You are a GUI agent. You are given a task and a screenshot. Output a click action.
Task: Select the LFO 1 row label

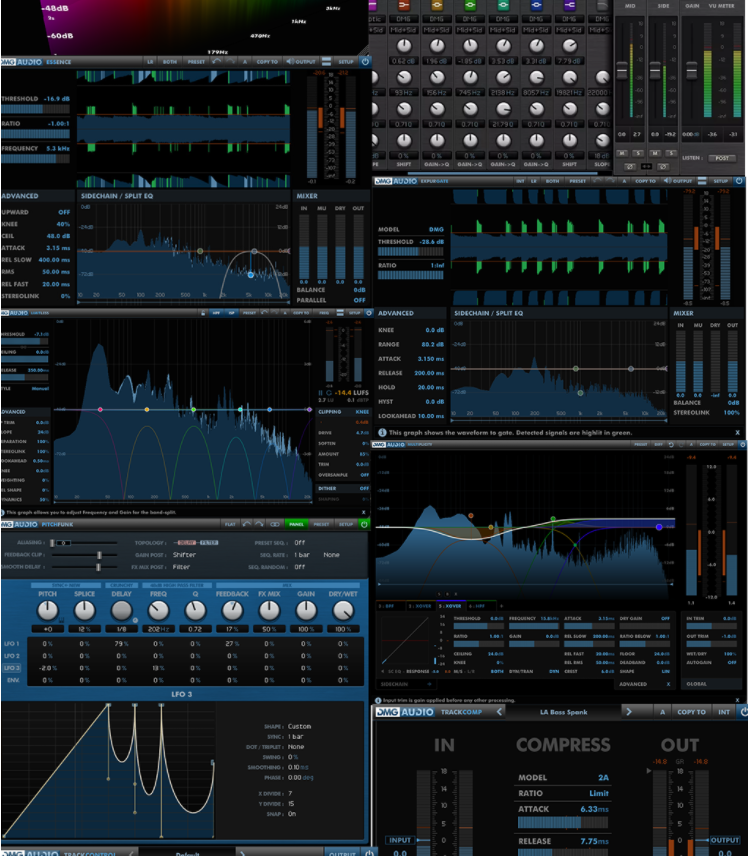coord(11,644)
